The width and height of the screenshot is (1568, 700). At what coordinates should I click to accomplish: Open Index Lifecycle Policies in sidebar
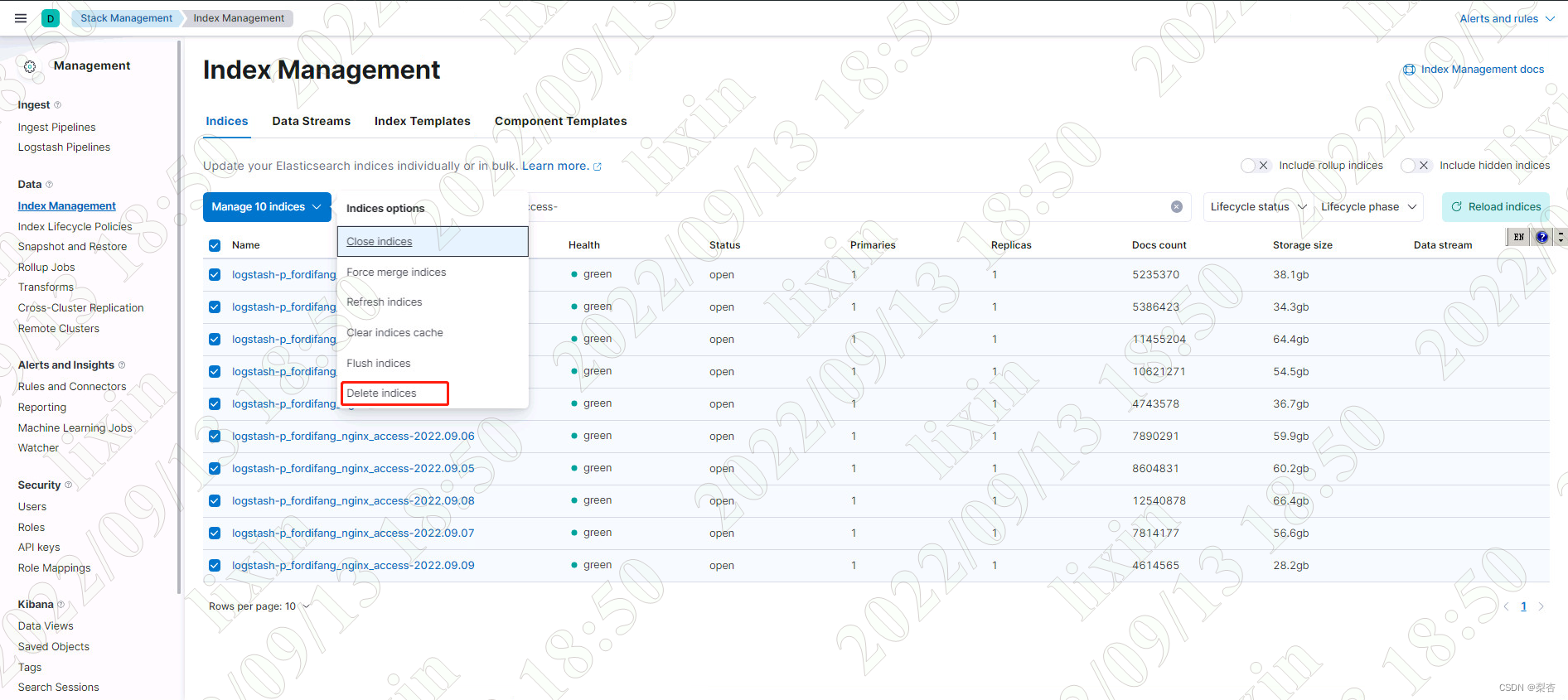75,227
